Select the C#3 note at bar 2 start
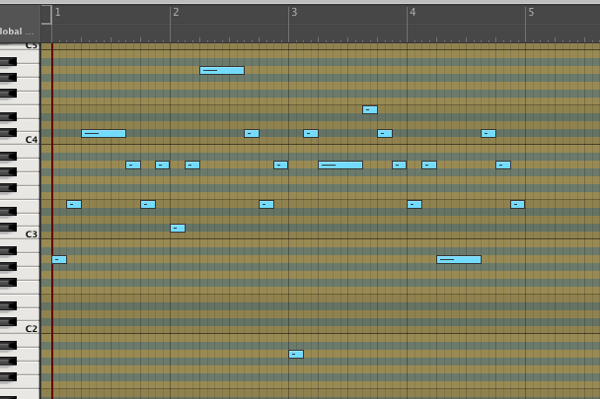This screenshot has height=399, width=600. [x=178, y=228]
